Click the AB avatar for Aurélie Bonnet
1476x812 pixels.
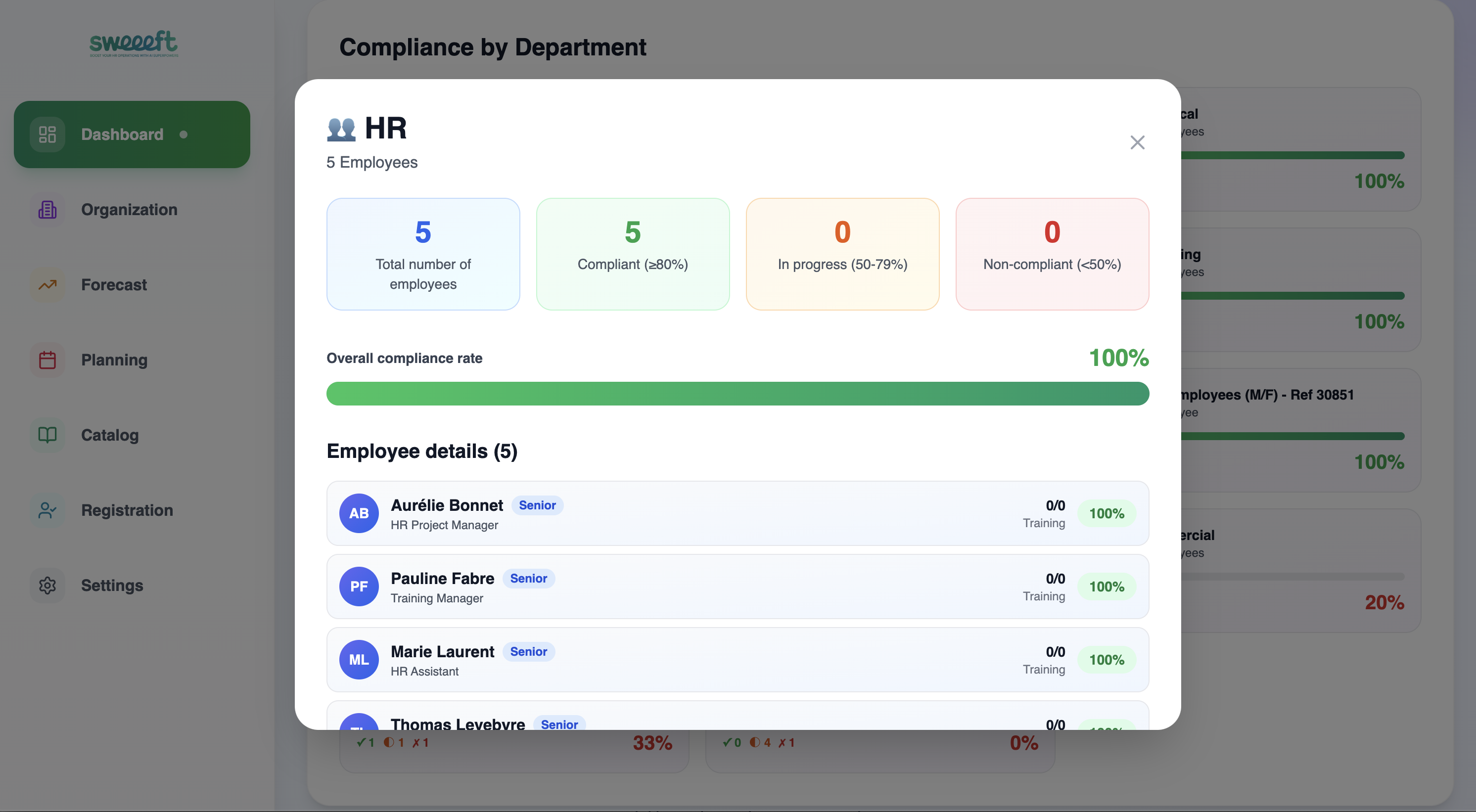click(359, 513)
